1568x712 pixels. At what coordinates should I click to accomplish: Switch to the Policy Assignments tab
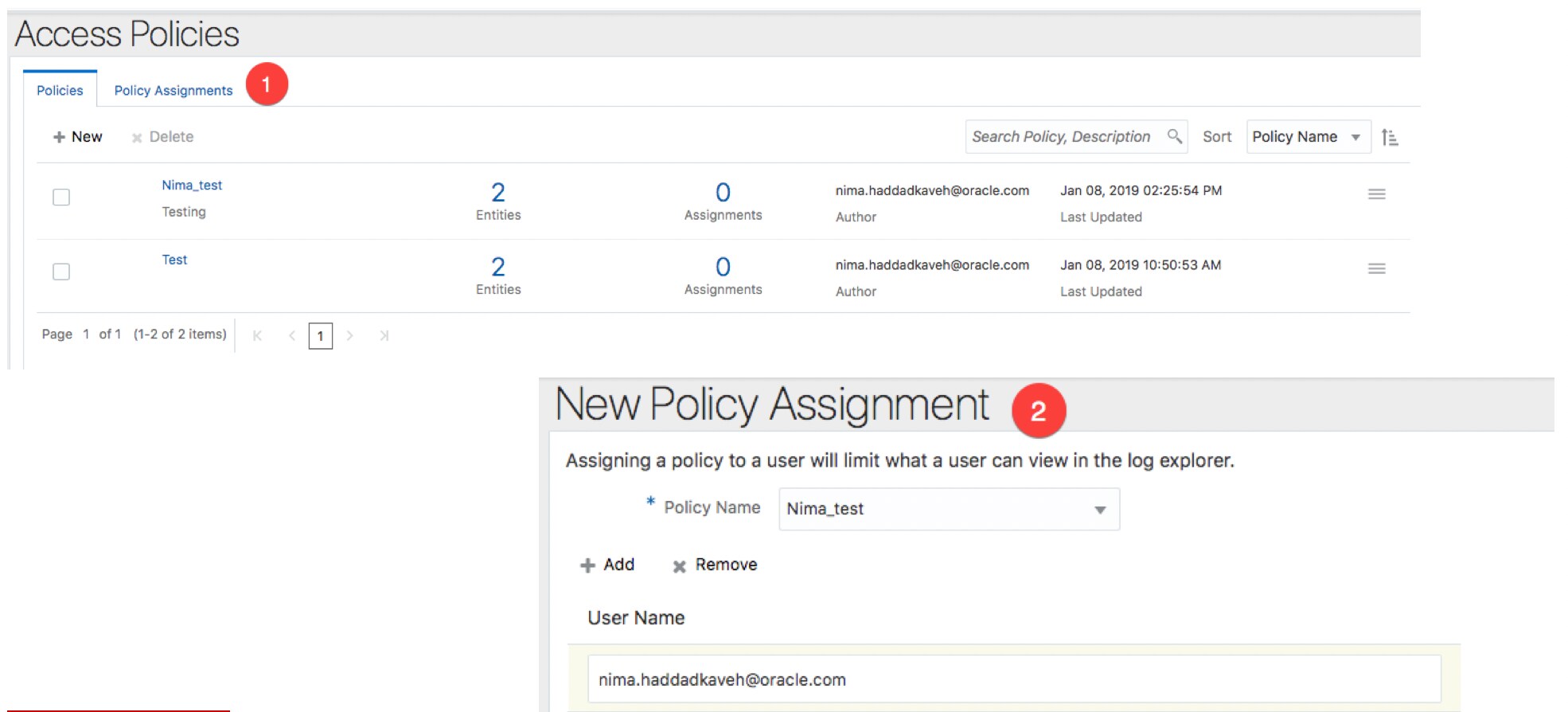click(174, 91)
